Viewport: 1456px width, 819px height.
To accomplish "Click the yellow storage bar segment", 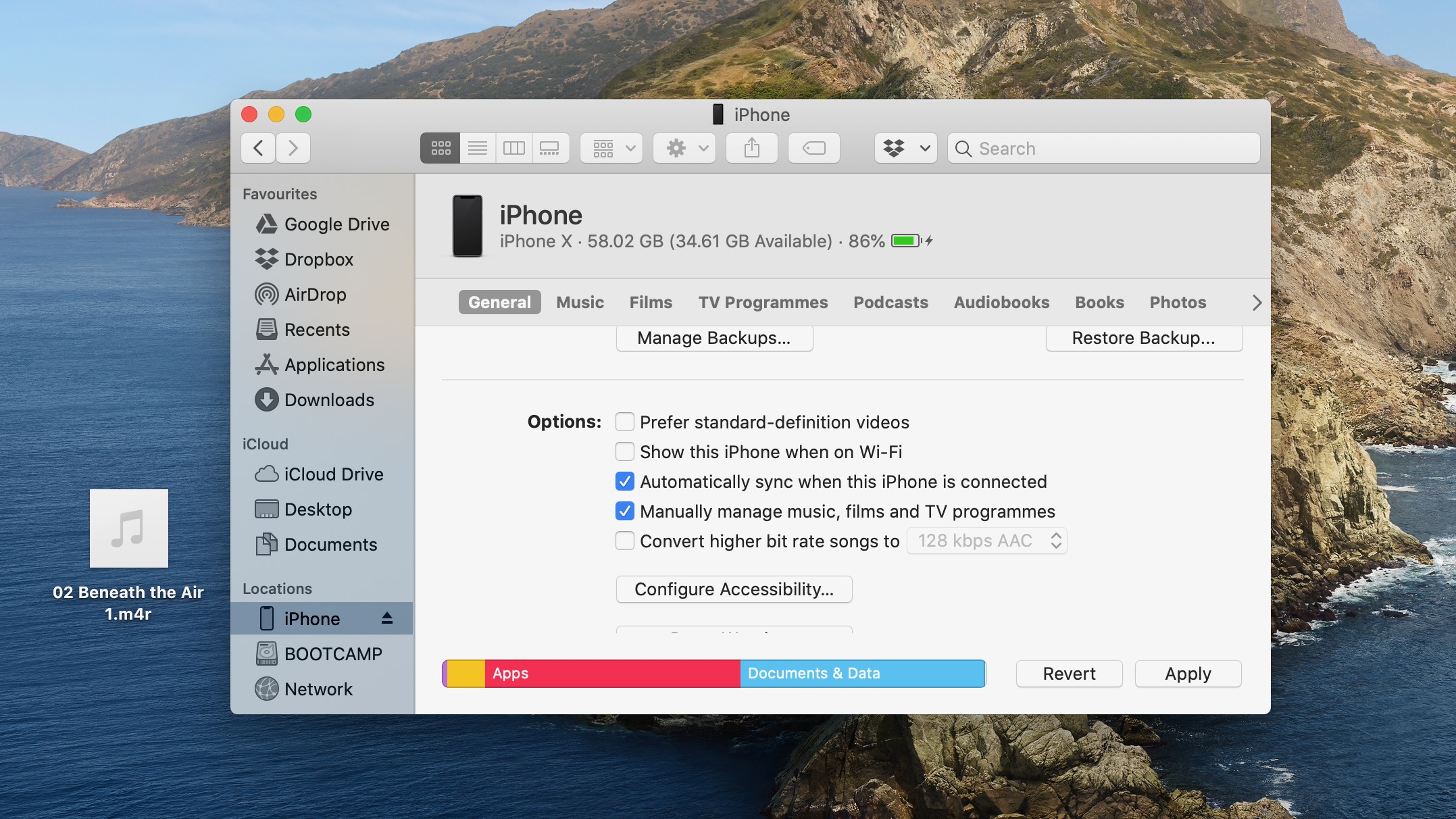I will [466, 674].
